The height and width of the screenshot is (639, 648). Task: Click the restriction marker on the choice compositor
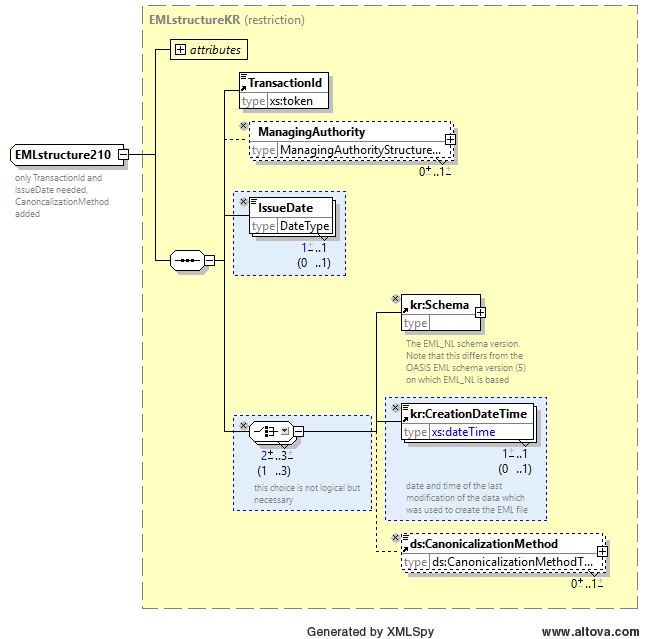point(244,425)
